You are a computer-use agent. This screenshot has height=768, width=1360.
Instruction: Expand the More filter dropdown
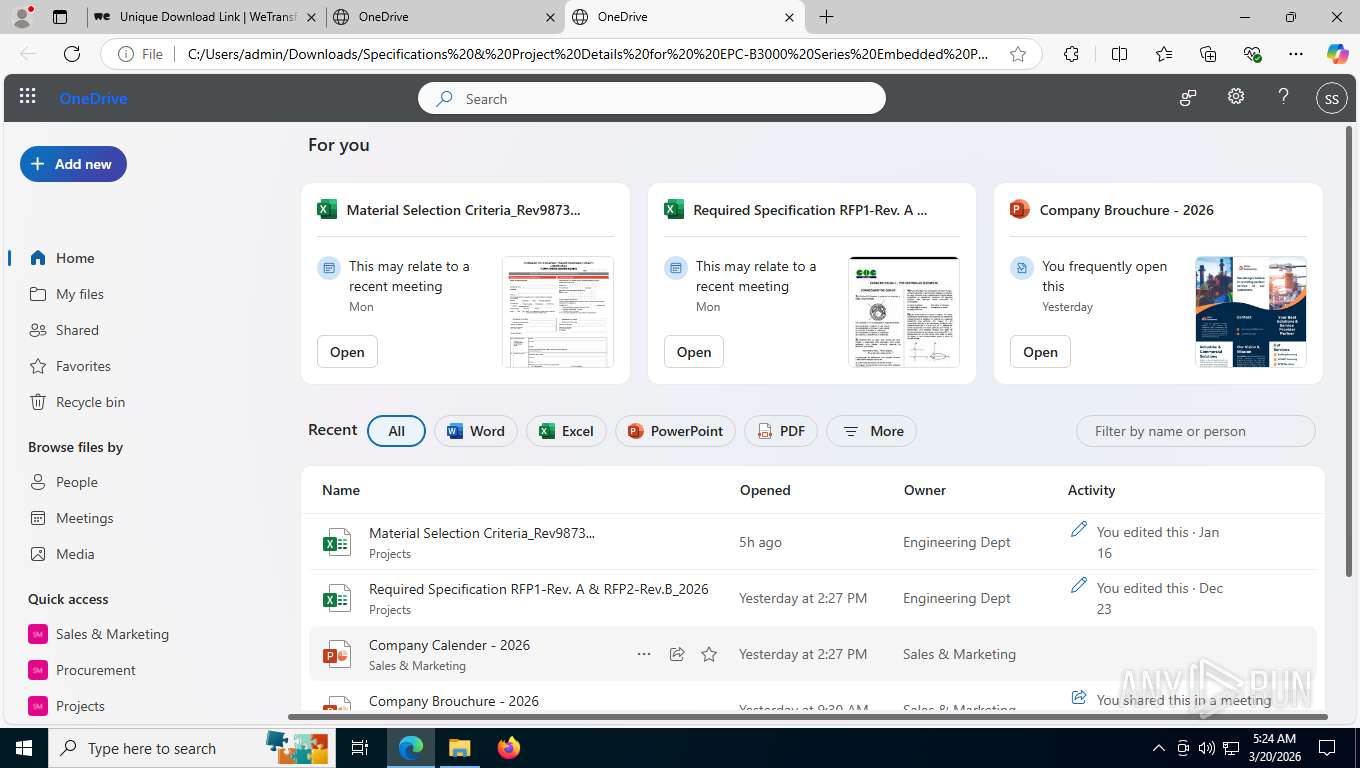(871, 431)
